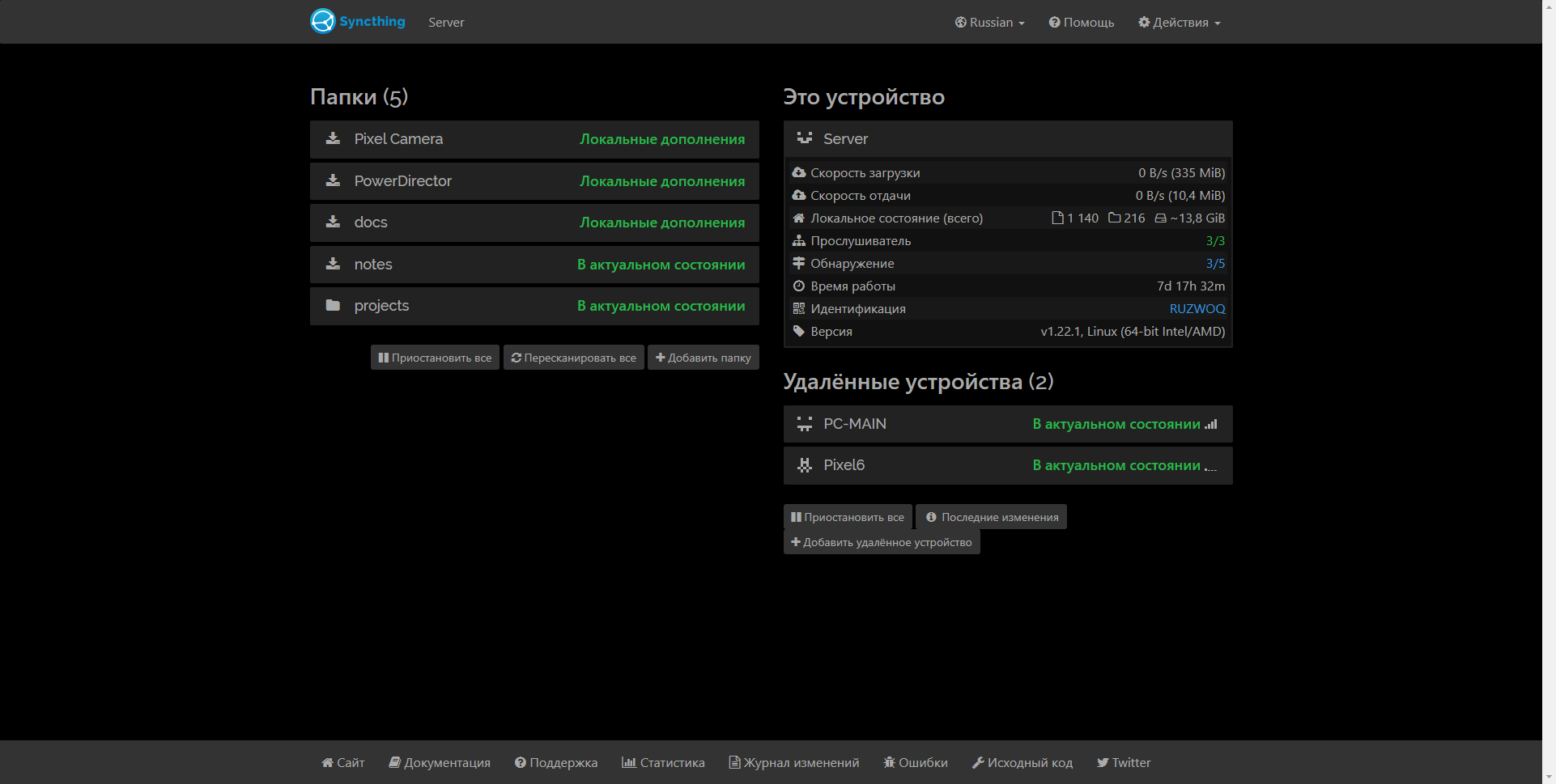Click the download speed cloud icon
The image size is (1556, 784).
click(x=799, y=172)
